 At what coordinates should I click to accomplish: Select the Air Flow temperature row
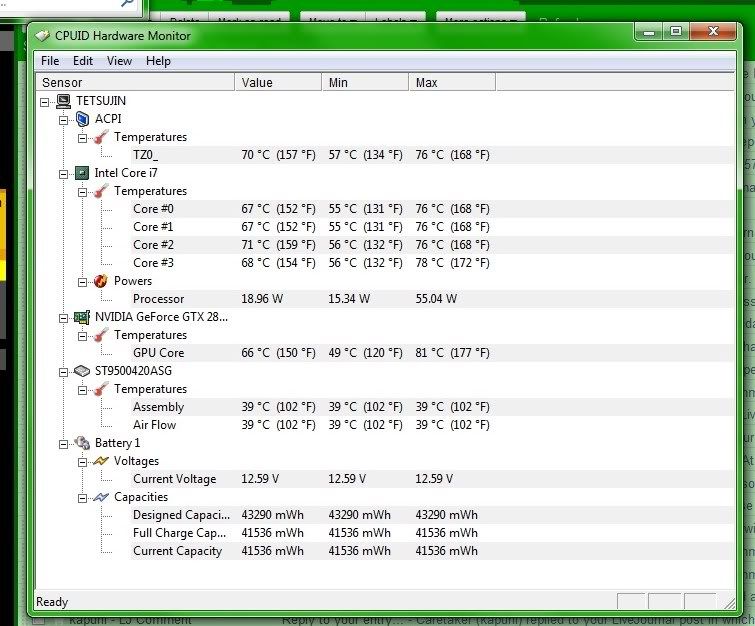click(x=432, y=425)
